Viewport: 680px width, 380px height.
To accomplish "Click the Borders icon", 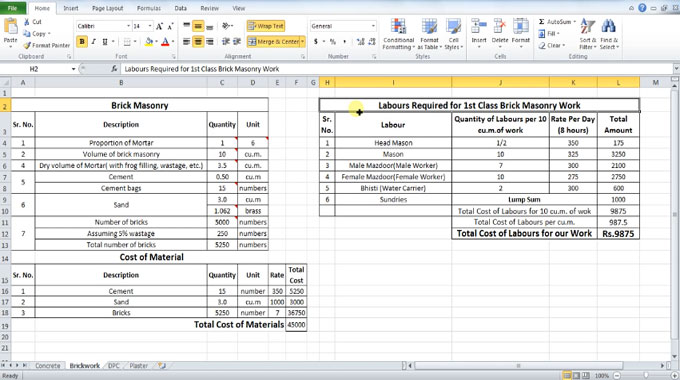I will pyautogui.click(x=127, y=42).
